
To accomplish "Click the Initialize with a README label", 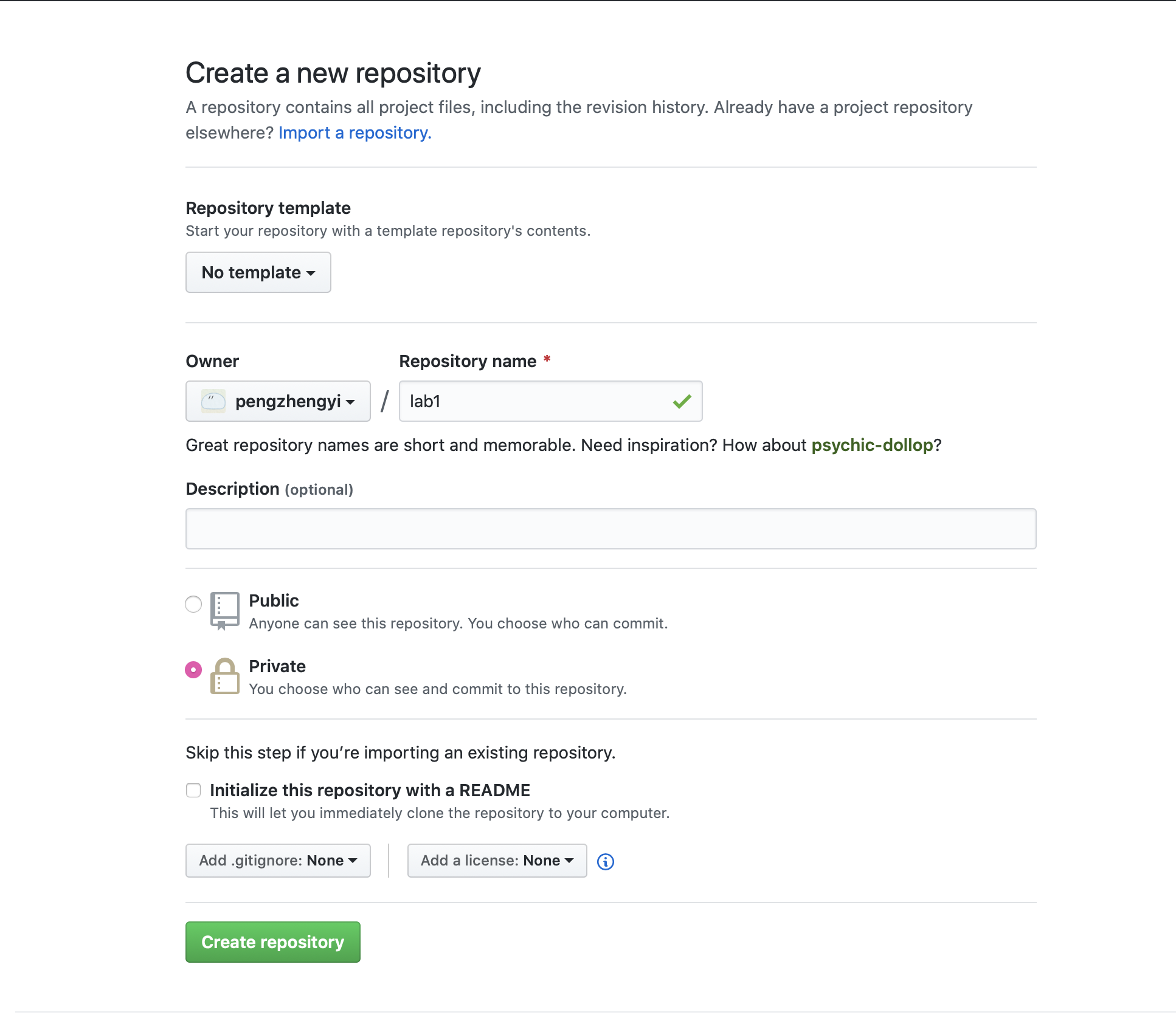I will coord(370,790).
